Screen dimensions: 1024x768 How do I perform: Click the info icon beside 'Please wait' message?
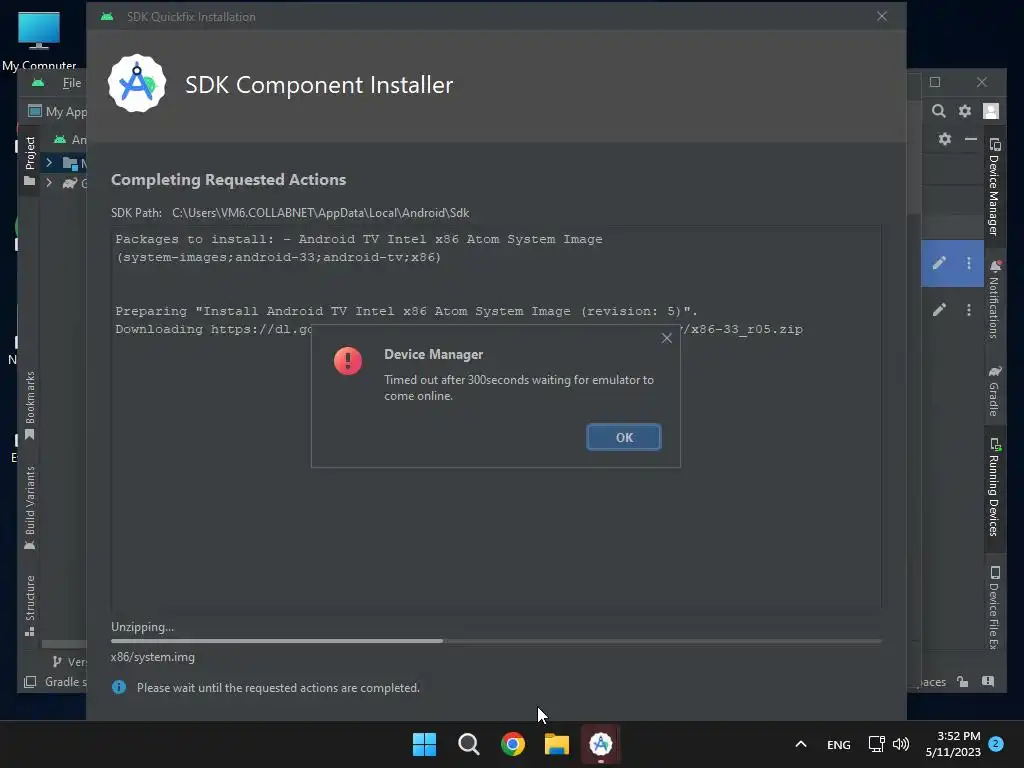click(119, 687)
